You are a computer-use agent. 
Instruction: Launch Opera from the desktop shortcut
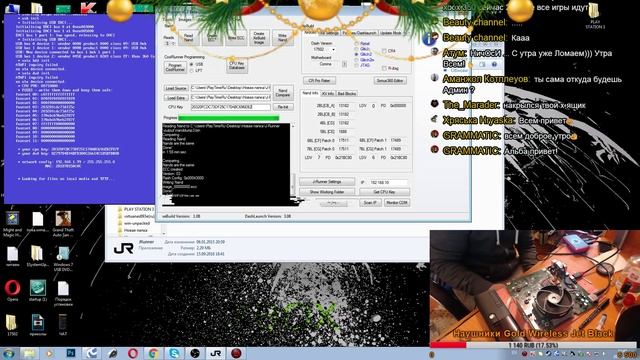(x=13, y=291)
